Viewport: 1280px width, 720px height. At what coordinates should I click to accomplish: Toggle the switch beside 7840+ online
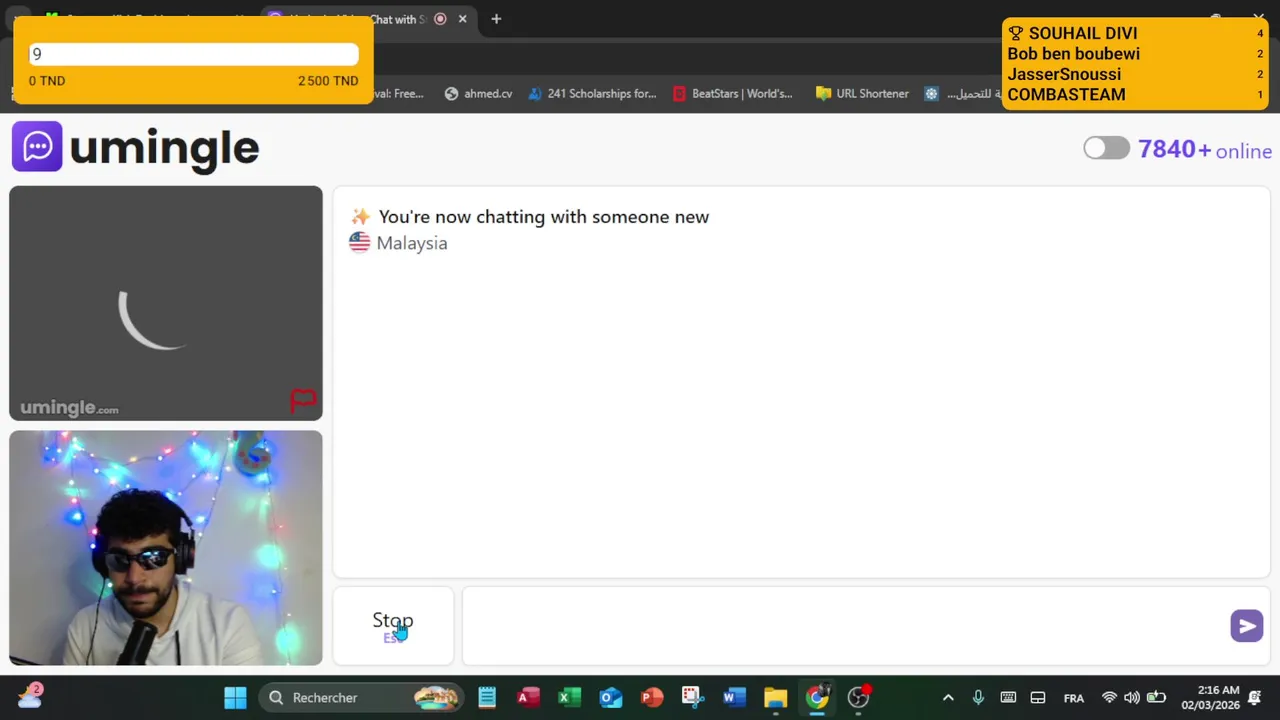click(x=1106, y=148)
